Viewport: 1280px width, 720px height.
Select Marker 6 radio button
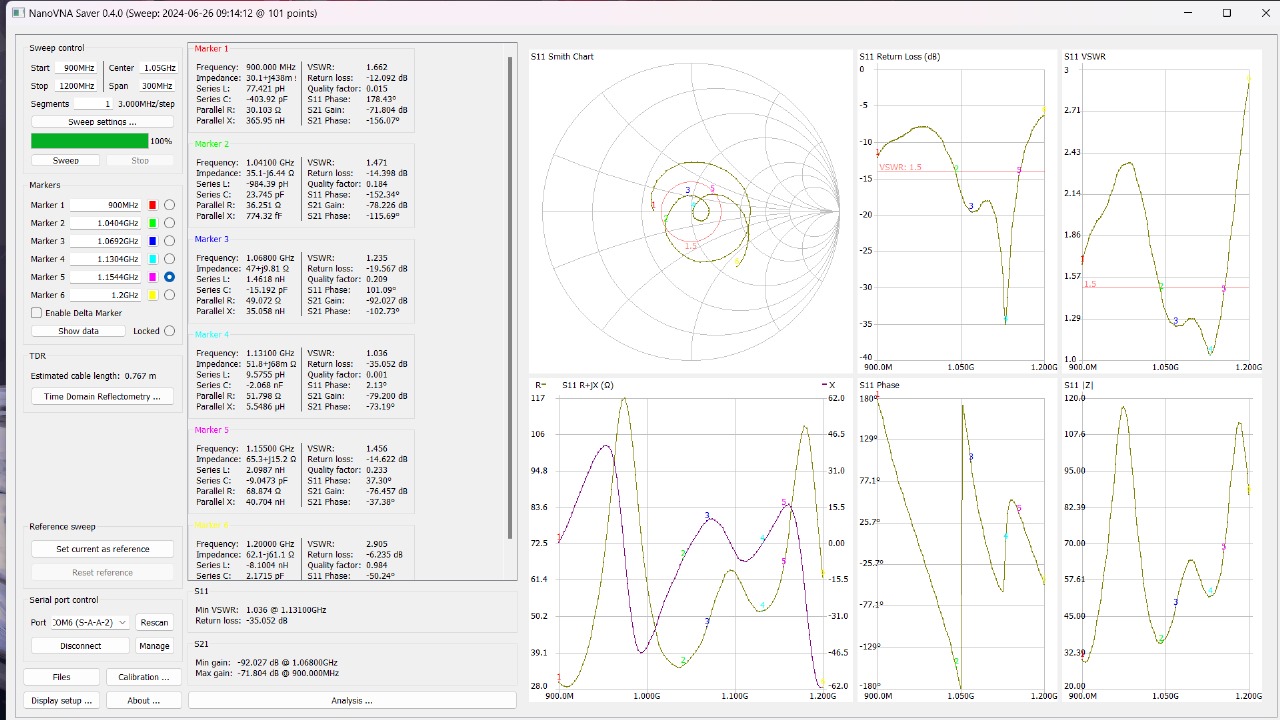169,295
